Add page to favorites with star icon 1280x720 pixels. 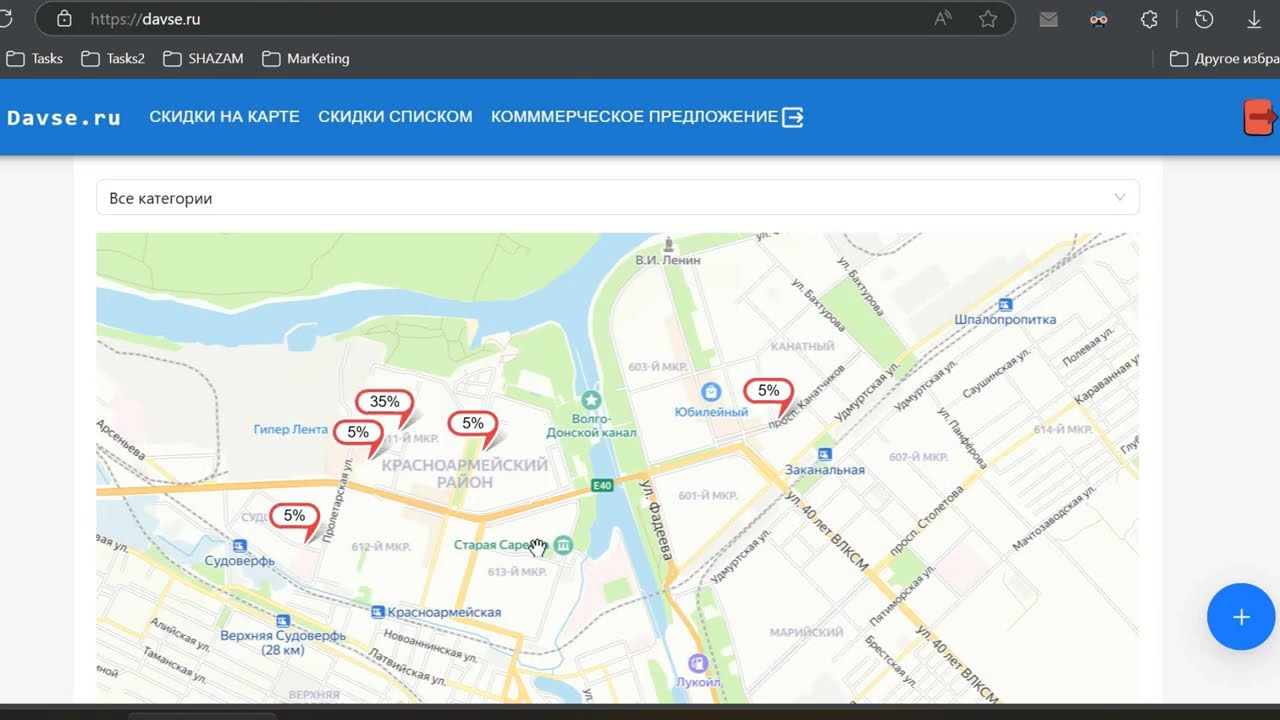click(988, 19)
